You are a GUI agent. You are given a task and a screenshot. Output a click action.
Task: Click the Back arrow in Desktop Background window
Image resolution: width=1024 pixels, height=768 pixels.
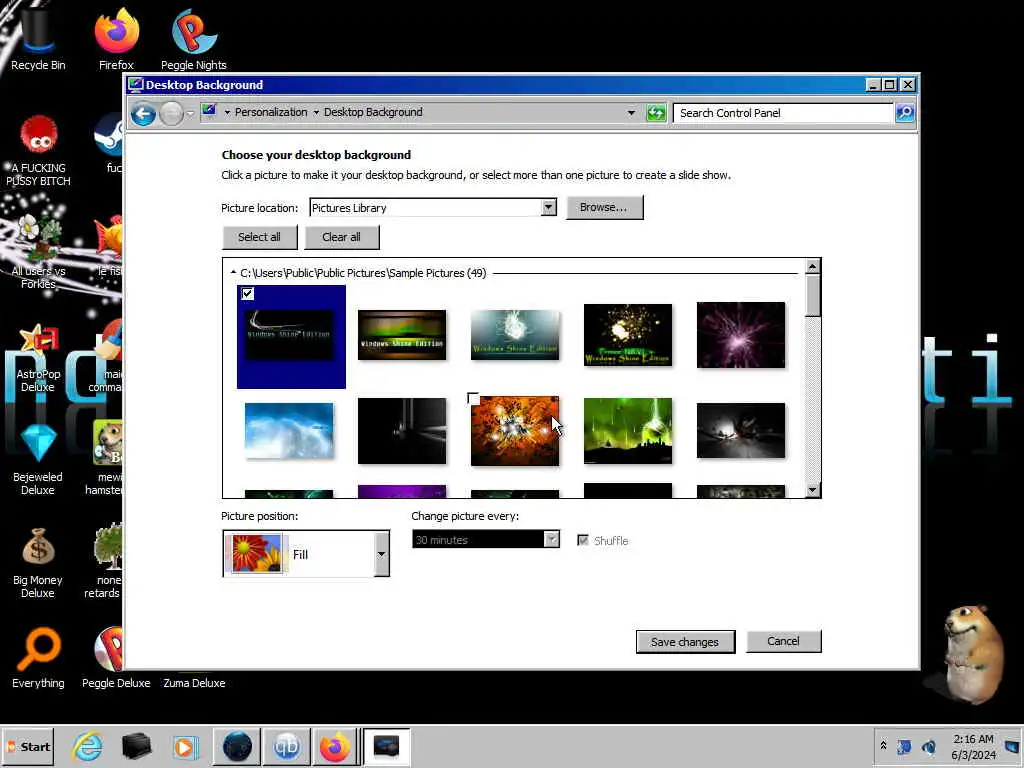[x=143, y=114]
